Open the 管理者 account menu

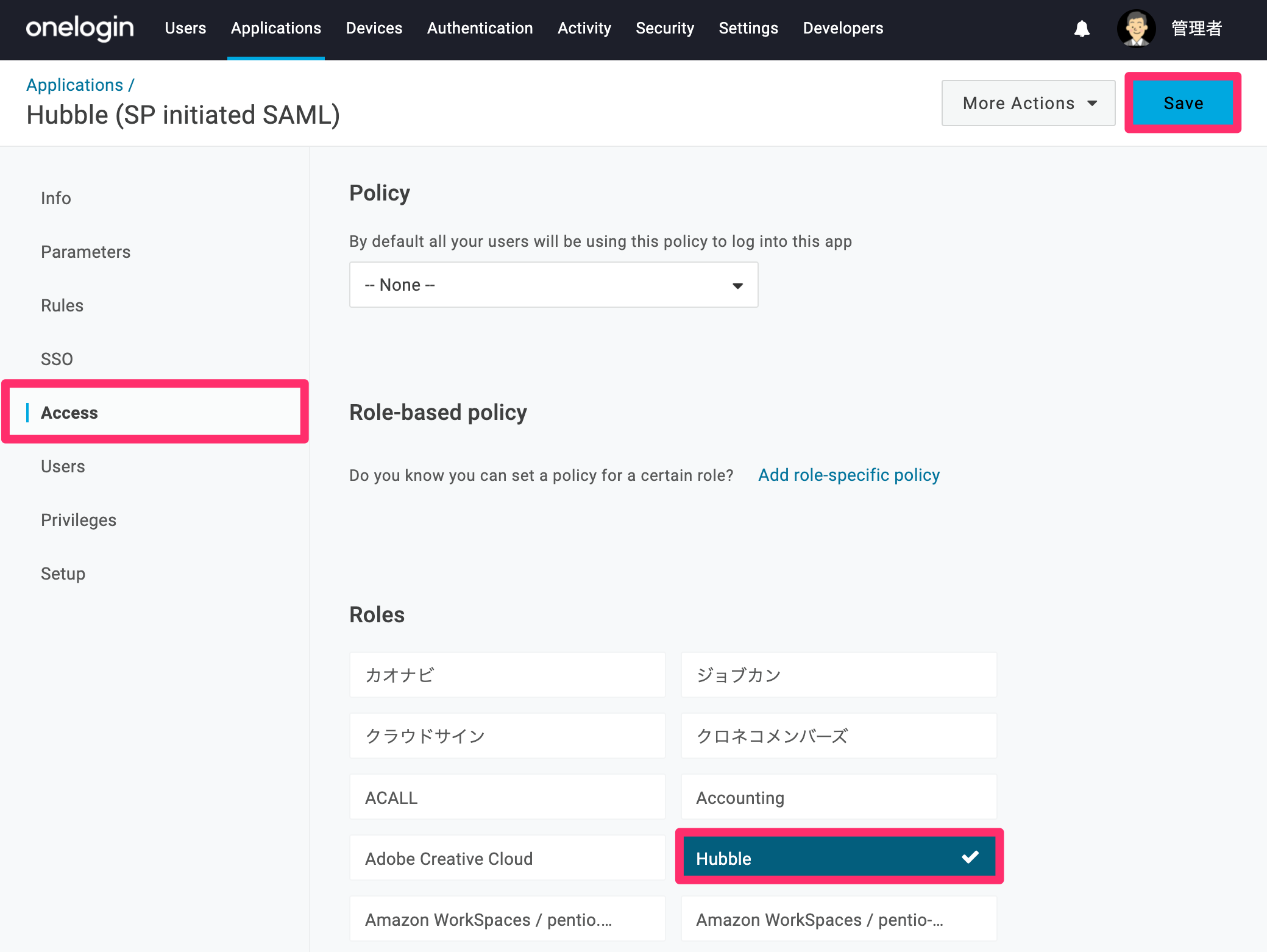(1196, 28)
